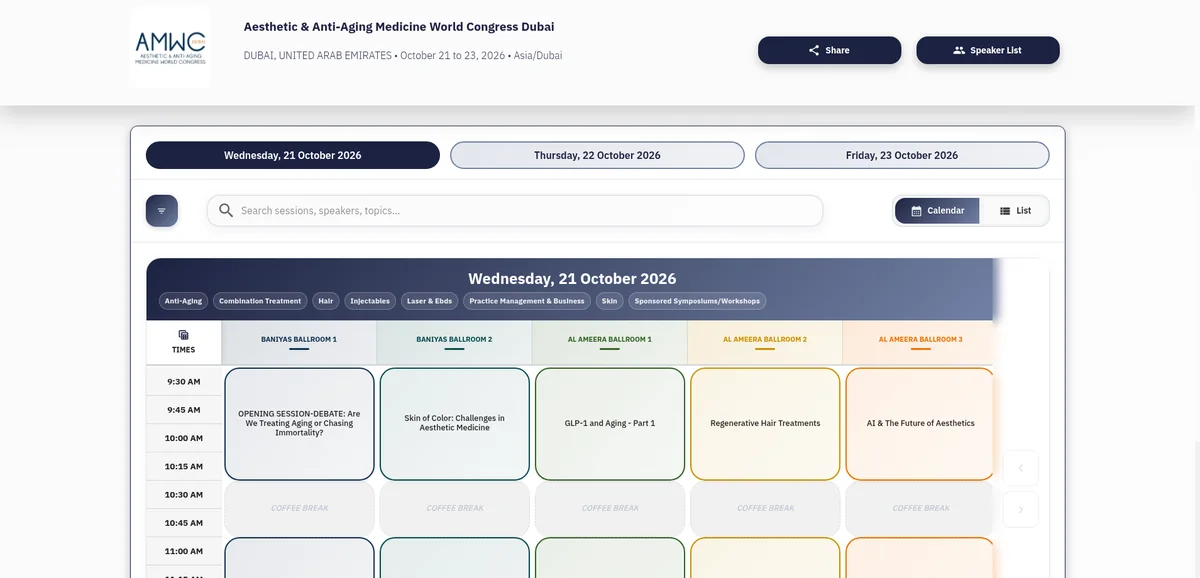
Task: Click the Share button
Action: coord(829,50)
